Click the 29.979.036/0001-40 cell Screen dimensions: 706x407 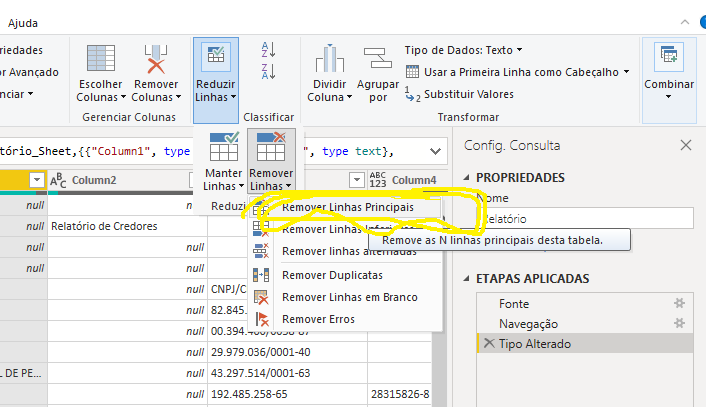pos(287,352)
